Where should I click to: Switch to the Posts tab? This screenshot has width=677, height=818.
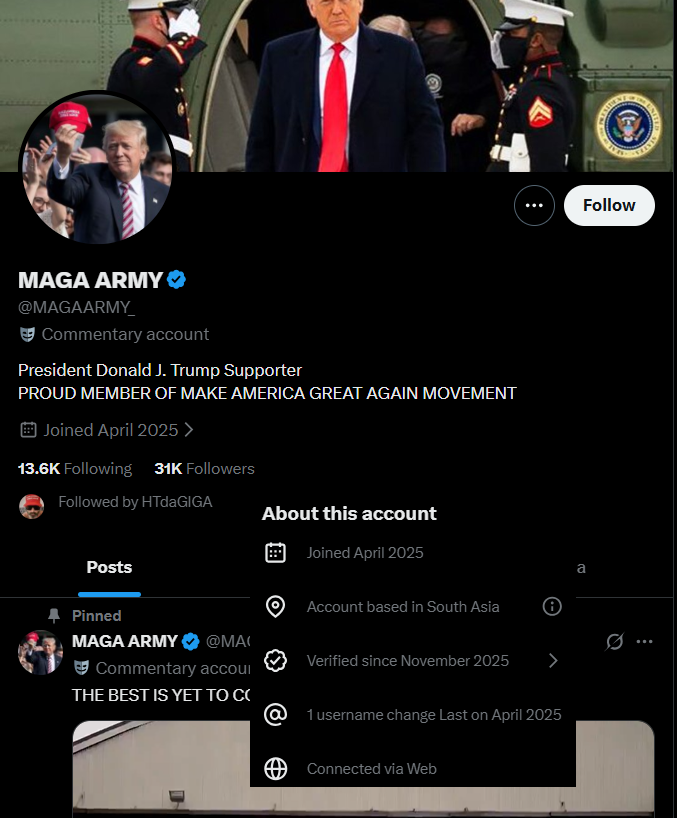109,567
